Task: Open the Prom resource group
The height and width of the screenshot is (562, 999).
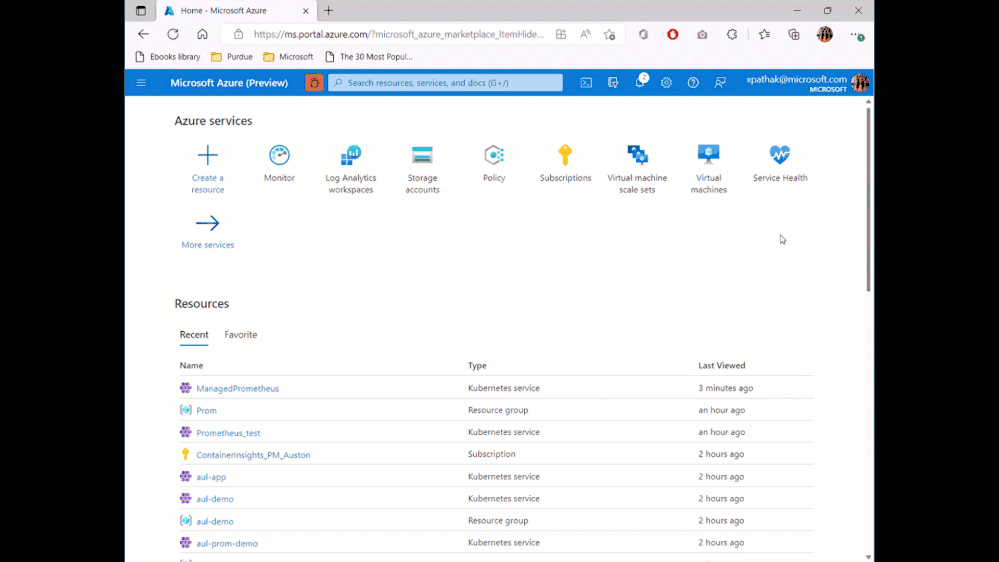Action: (x=206, y=410)
